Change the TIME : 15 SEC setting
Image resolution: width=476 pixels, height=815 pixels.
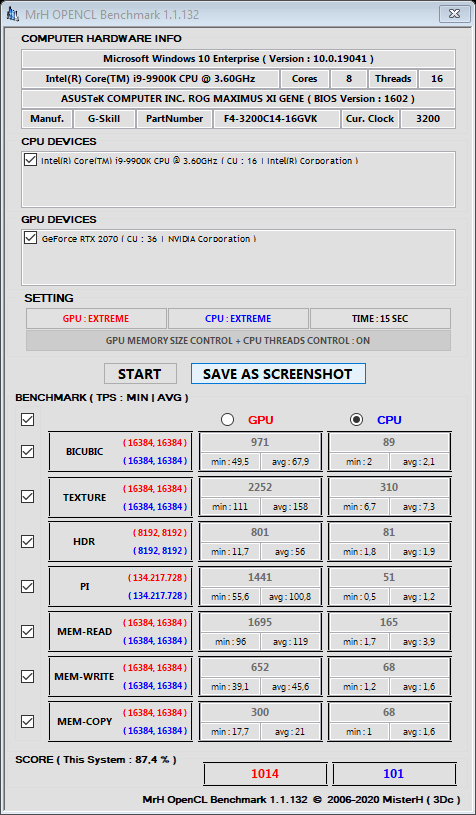(x=380, y=319)
